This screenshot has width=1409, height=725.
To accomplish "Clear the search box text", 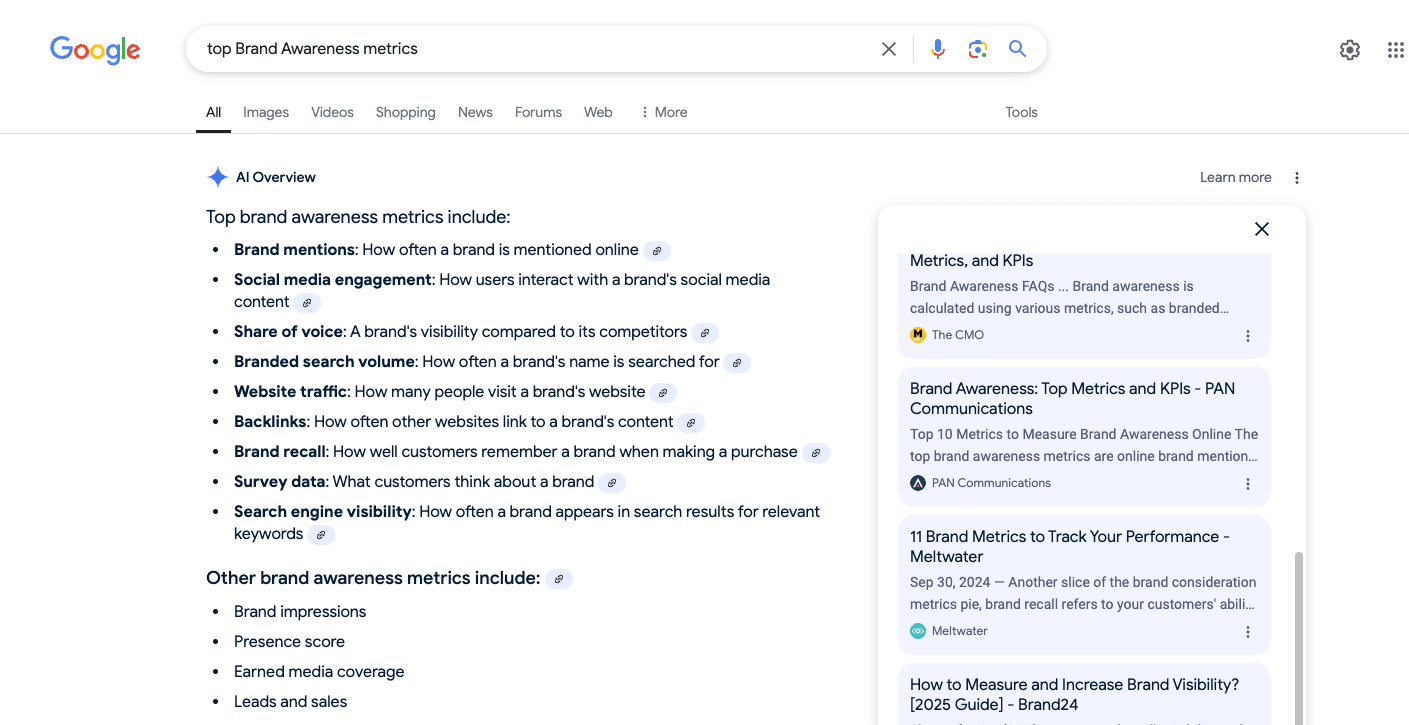I will [888, 49].
